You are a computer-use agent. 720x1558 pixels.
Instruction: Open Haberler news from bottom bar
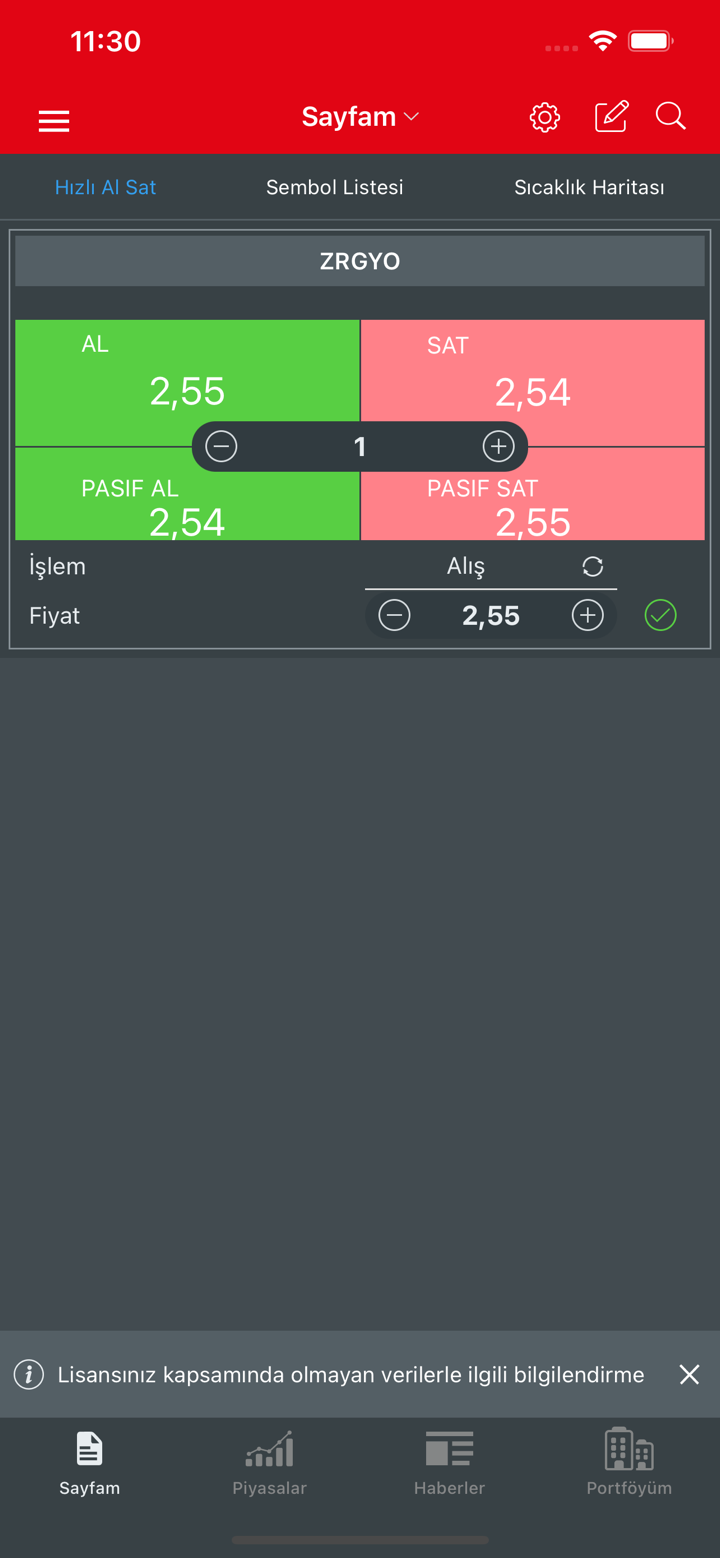449,1462
